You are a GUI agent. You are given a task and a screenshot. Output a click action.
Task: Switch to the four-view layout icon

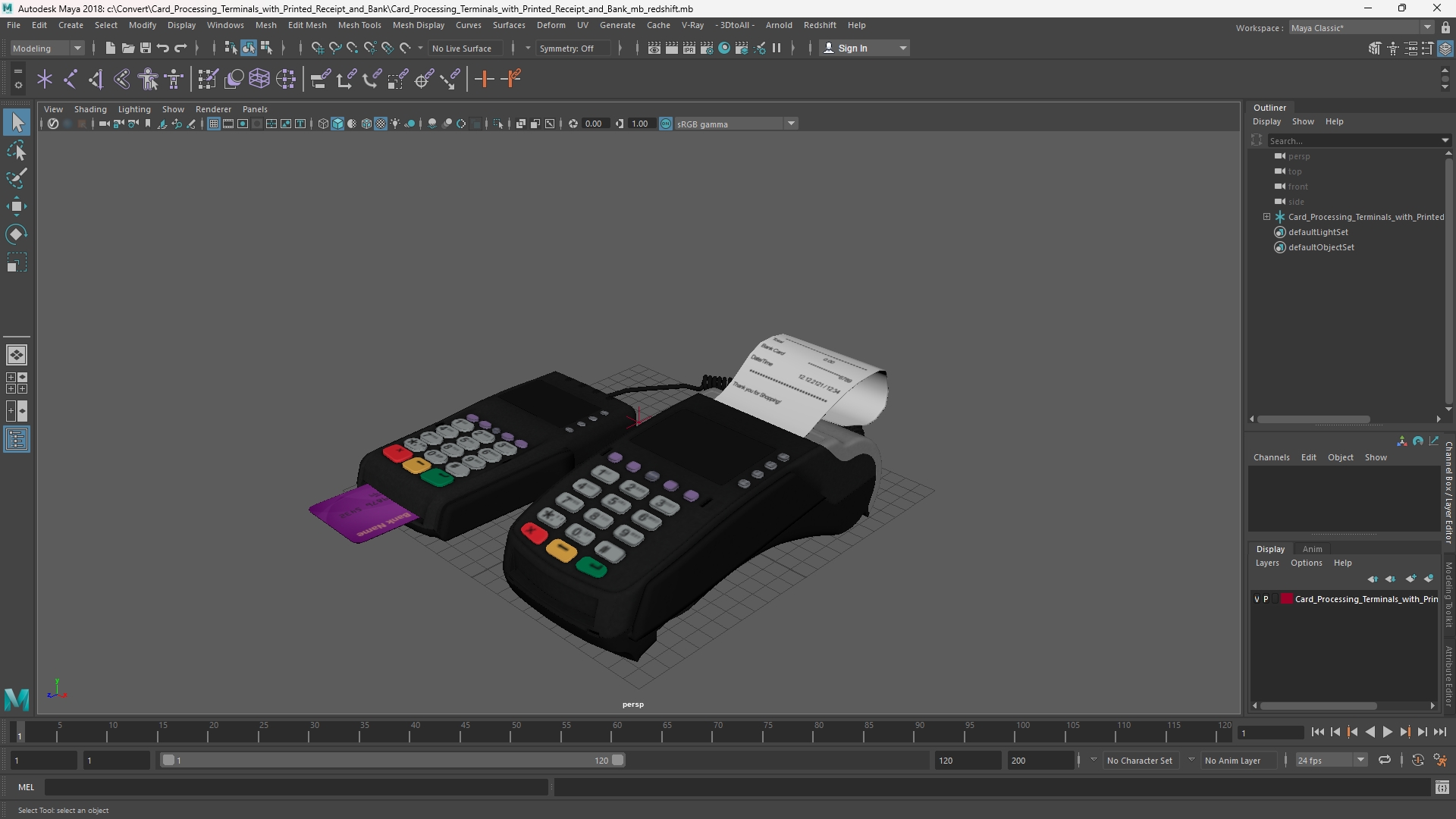coord(17,383)
